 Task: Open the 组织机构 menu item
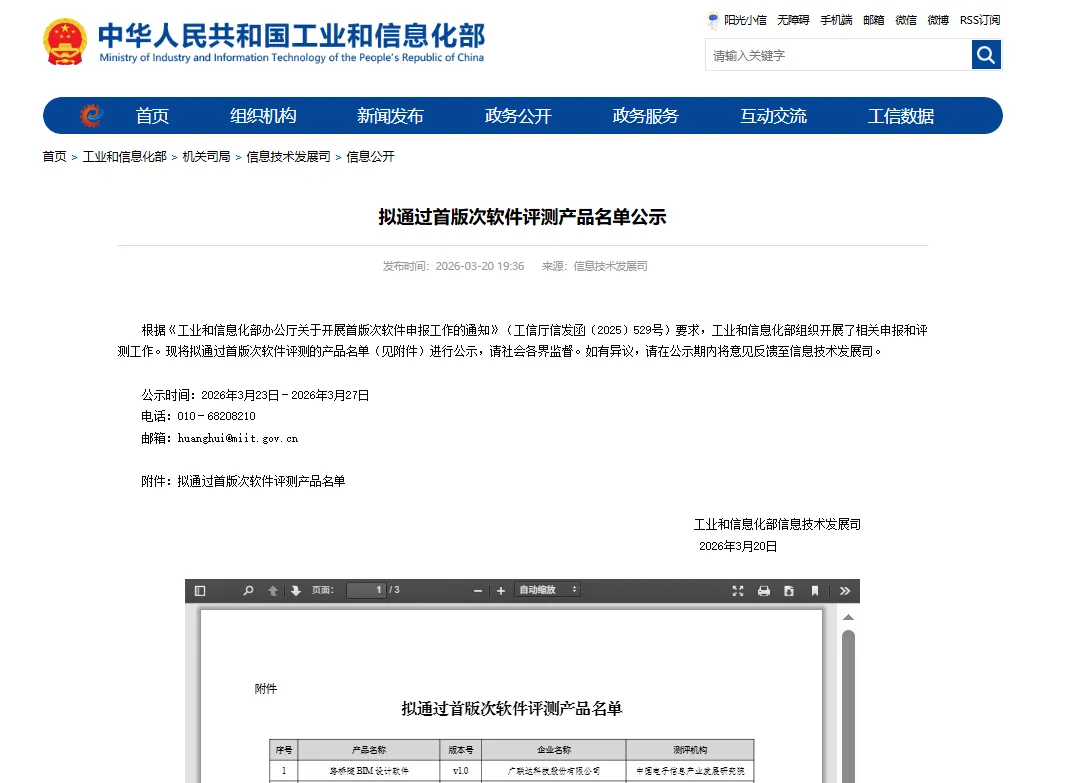tap(263, 116)
